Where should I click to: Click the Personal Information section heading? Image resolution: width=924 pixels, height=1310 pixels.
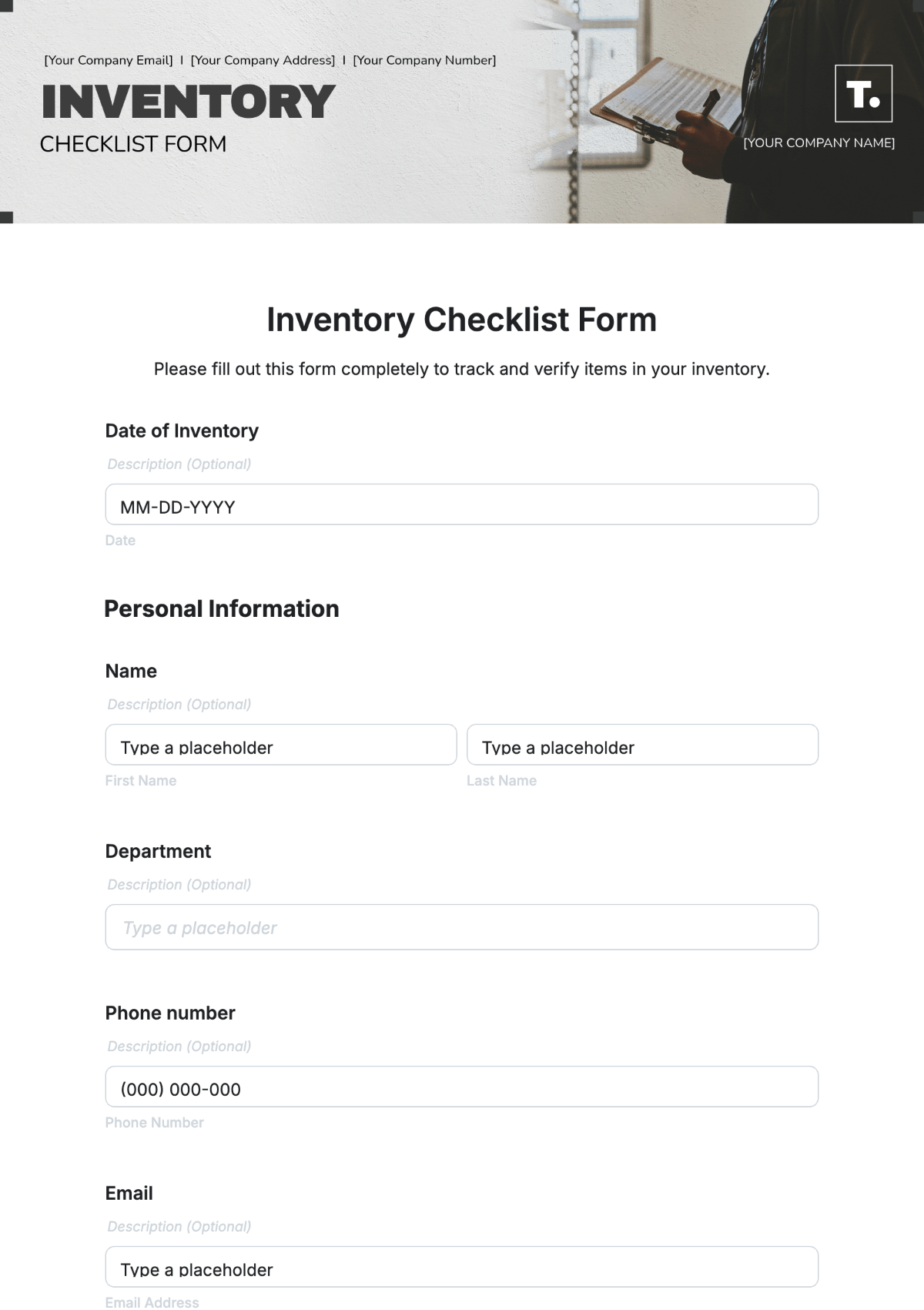[222, 609]
